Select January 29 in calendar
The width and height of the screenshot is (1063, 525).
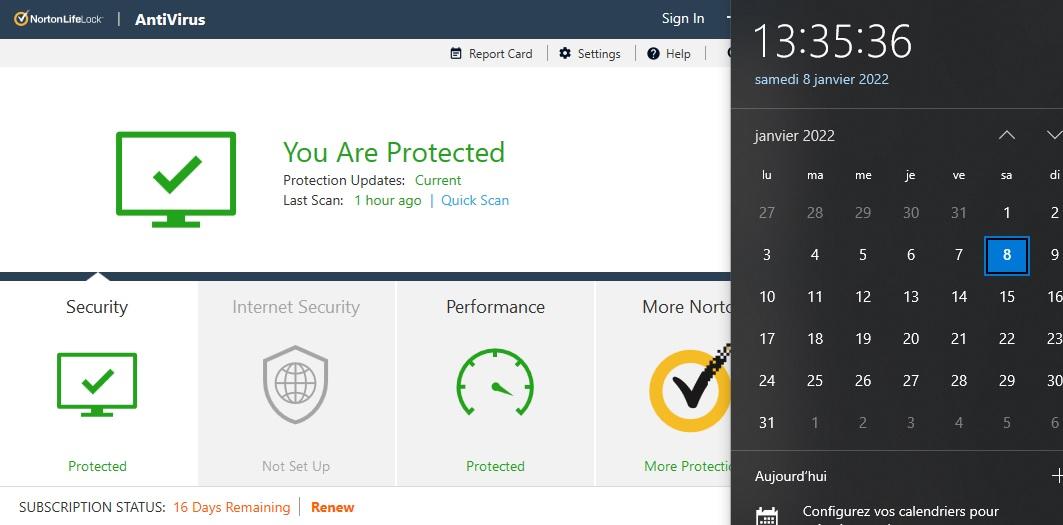tap(1007, 381)
